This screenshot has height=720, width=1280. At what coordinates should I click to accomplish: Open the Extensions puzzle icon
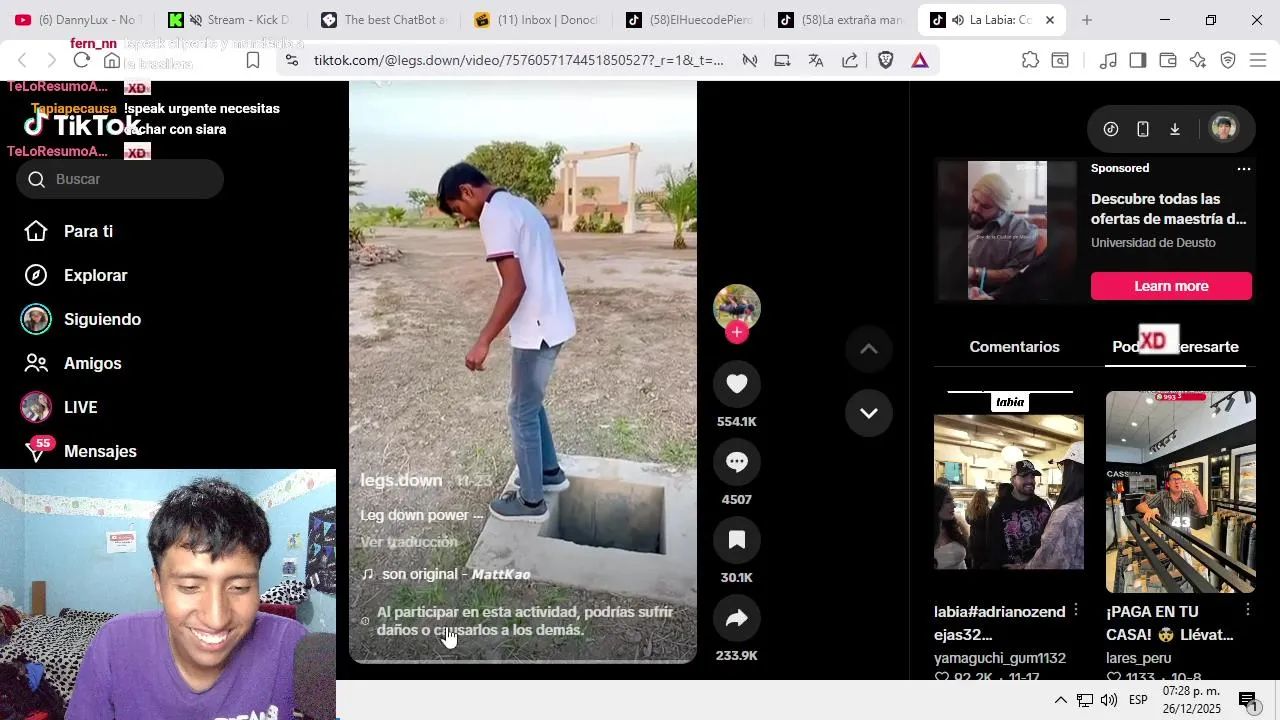(x=1030, y=61)
